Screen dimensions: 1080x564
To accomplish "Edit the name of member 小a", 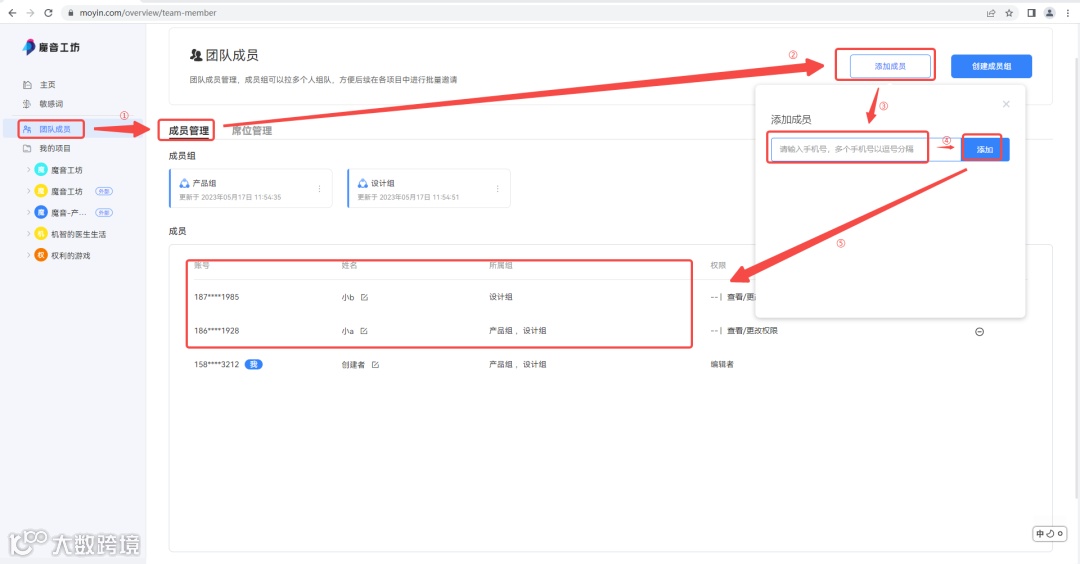I will tap(364, 331).
